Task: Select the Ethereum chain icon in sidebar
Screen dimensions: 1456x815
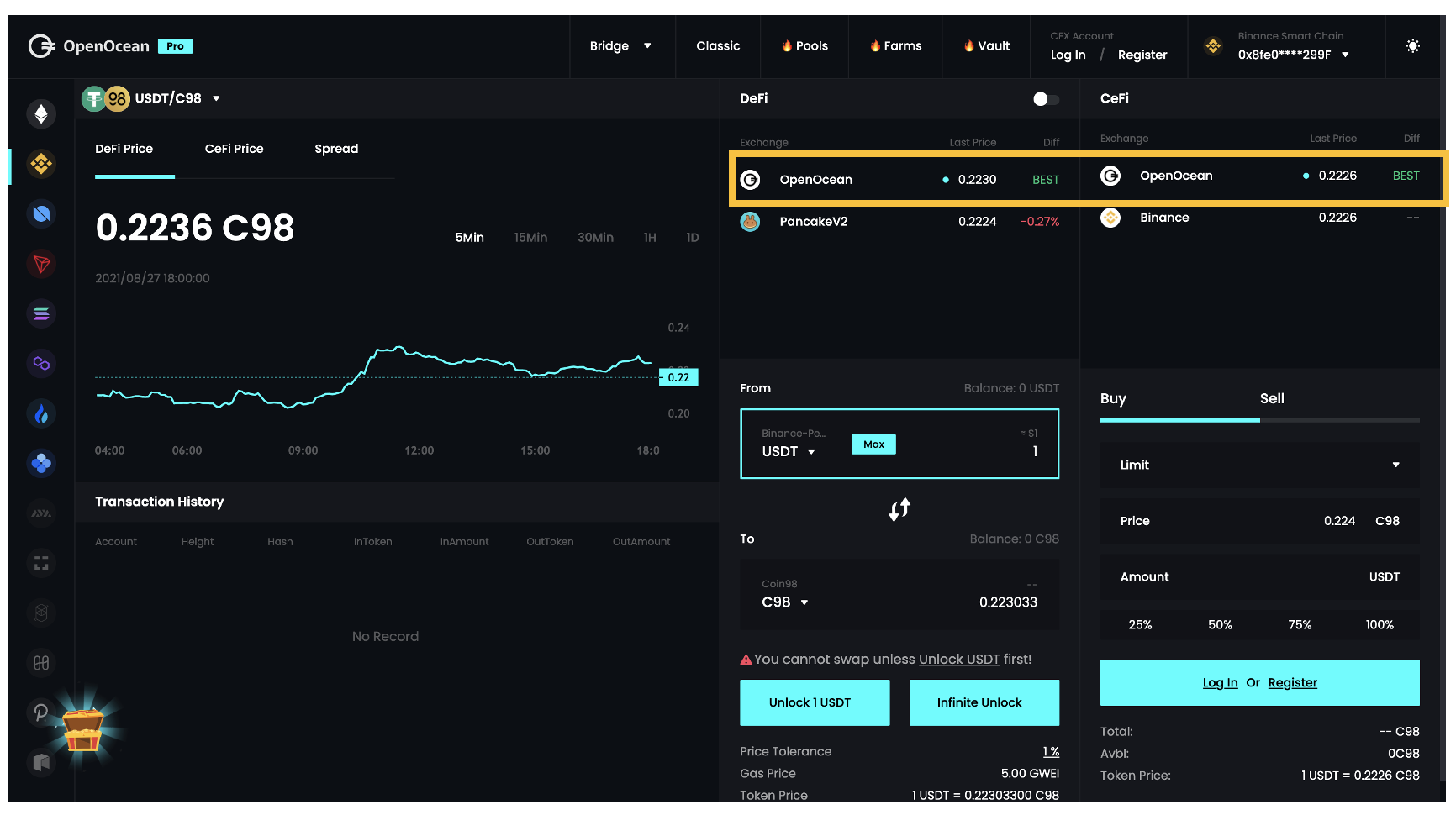Action: [x=41, y=114]
